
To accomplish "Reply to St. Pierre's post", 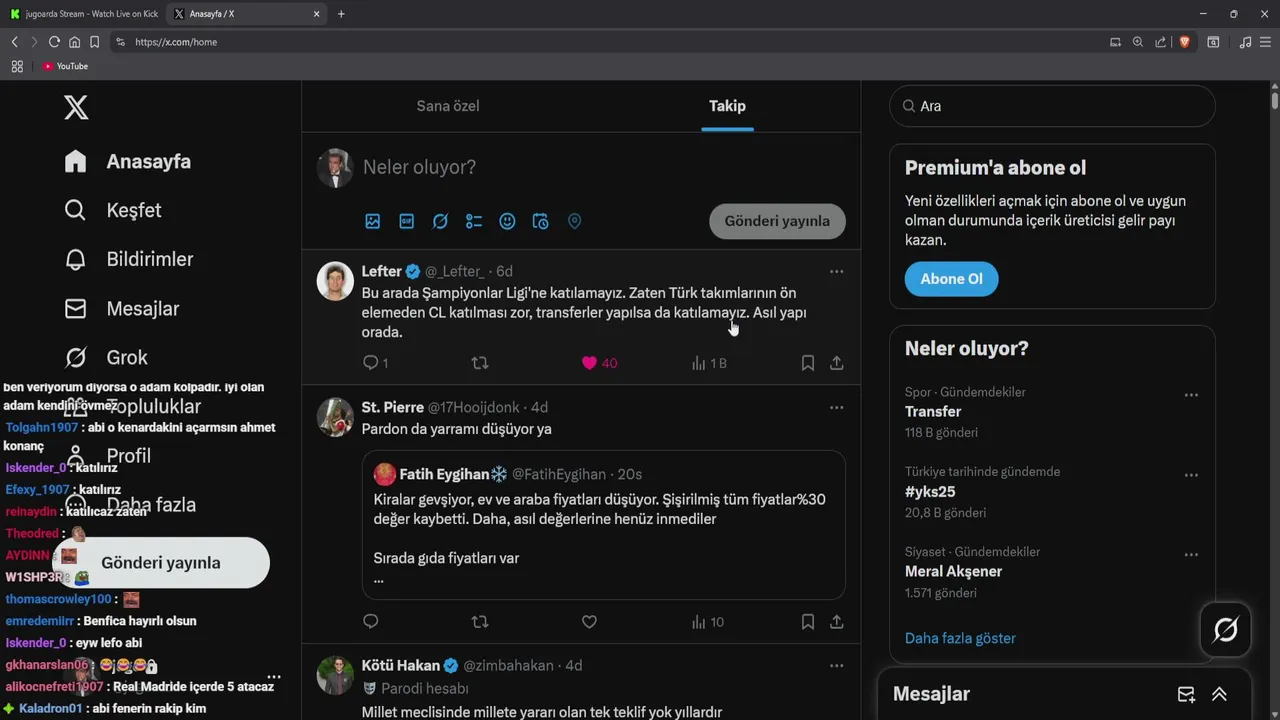I will pos(371,622).
